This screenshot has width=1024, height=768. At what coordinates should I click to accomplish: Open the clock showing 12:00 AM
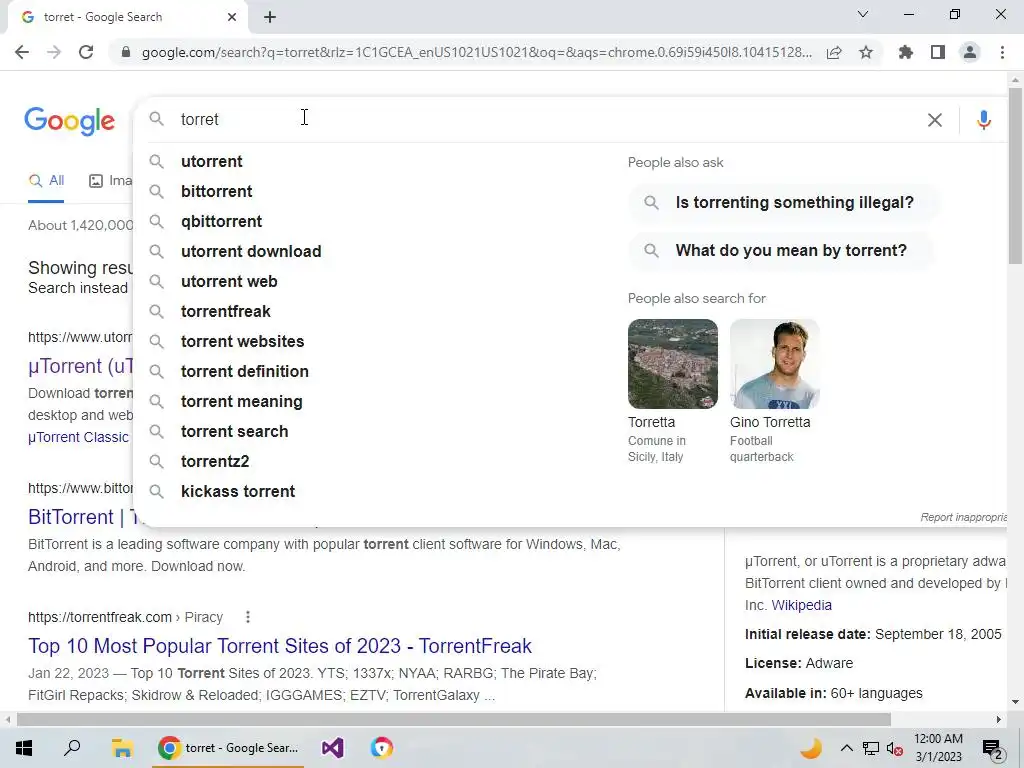click(x=938, y=748)
